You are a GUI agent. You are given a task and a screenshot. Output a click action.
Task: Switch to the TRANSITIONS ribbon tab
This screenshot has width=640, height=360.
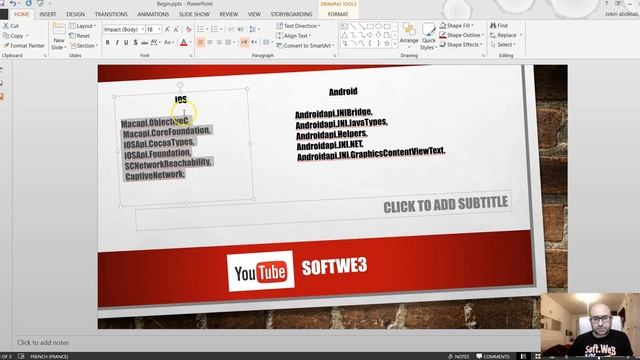111,14
